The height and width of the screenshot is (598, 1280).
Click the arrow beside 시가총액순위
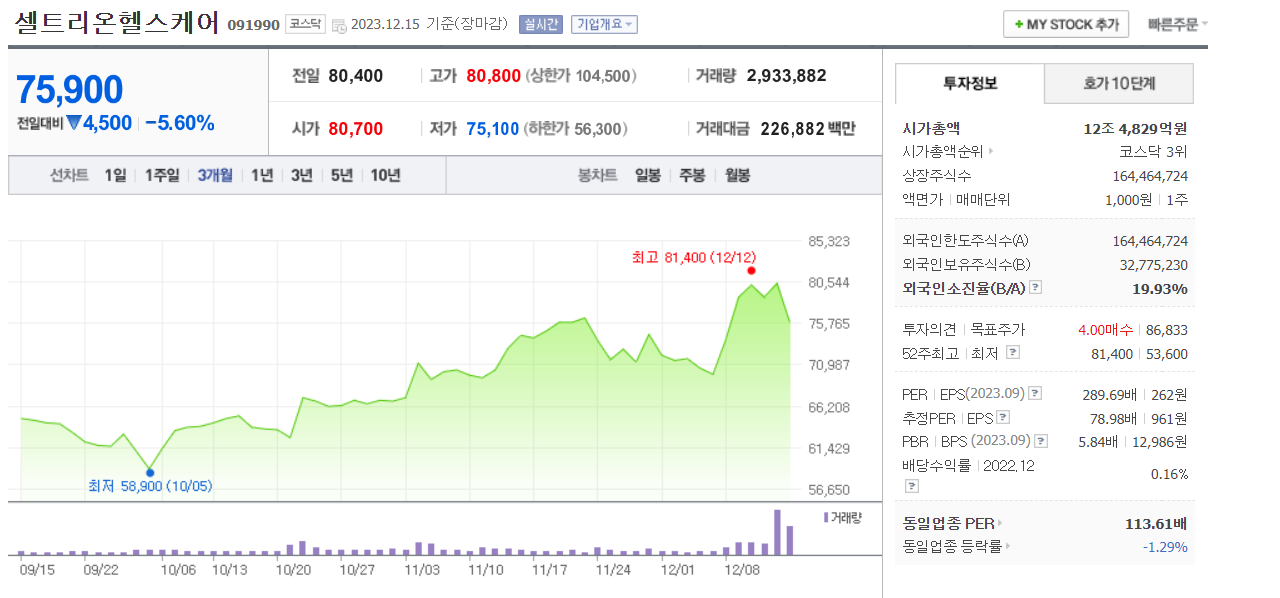tap(991, 152)
